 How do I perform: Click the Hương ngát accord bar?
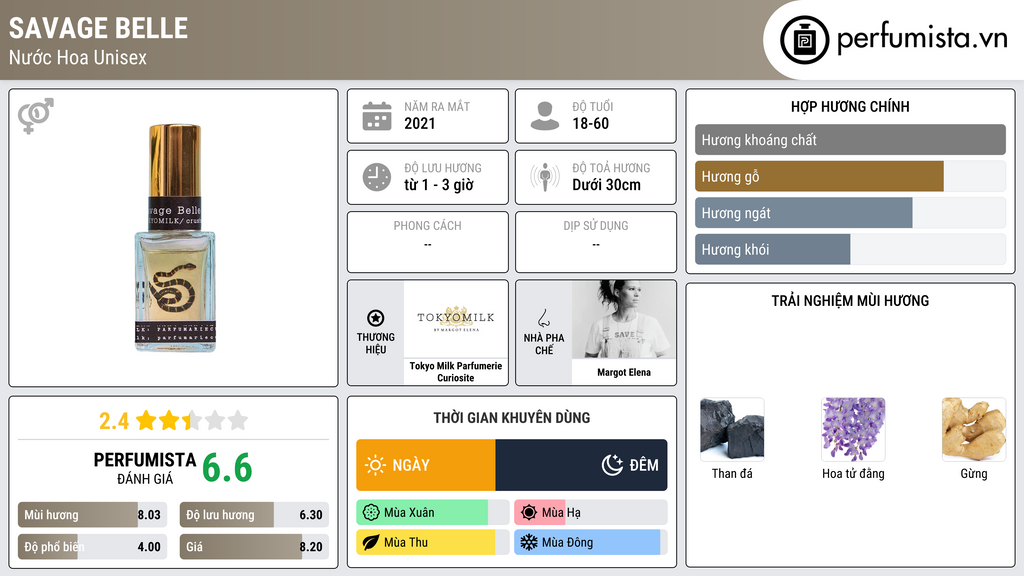(x=850, y=213)
